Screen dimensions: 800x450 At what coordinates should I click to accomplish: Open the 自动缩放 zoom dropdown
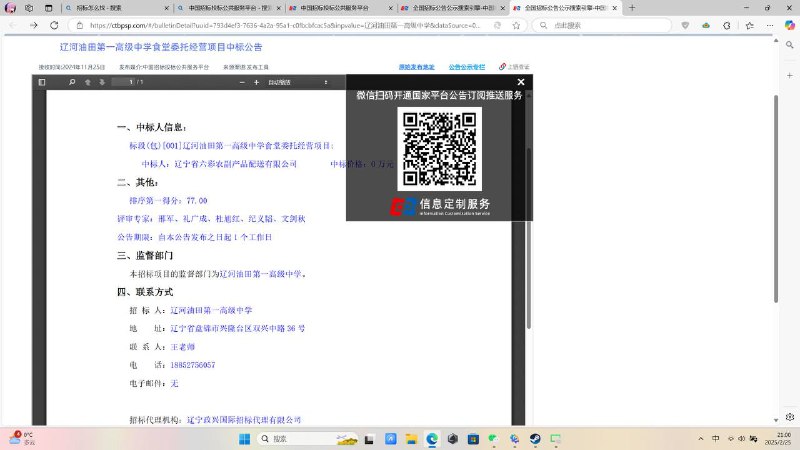coord(298,82)
